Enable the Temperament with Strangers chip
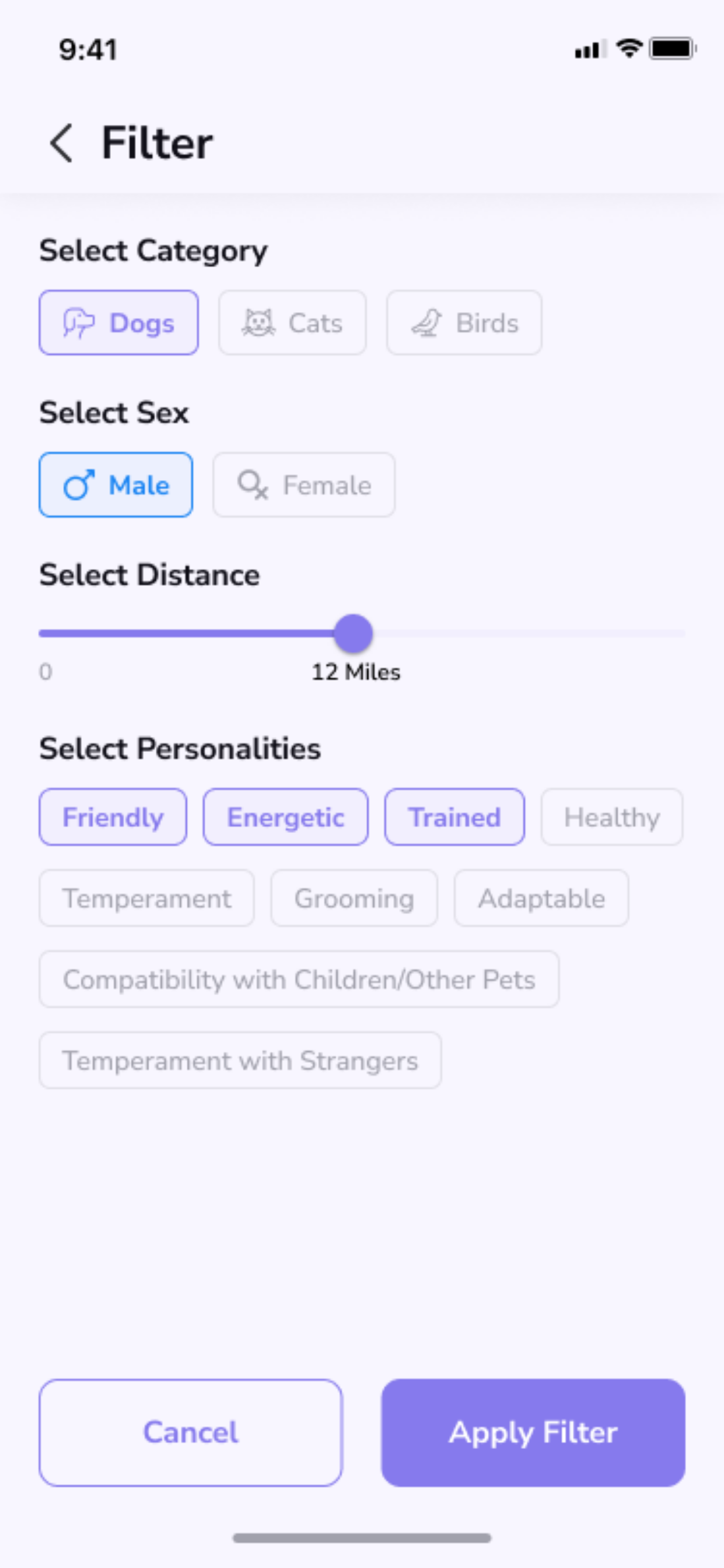Image resolution: width=724 pixels, height=1568 pixels. click(240, 1060)
